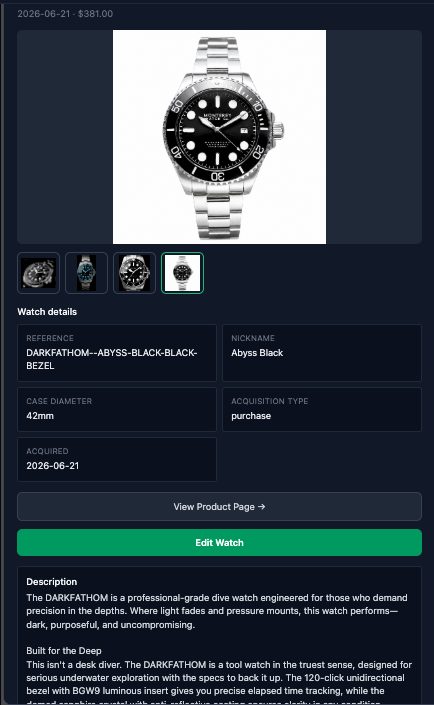The image size is (434, 705).
Task: Click the Nickname Abyss Black card
Action: click(x=322, y=353)
